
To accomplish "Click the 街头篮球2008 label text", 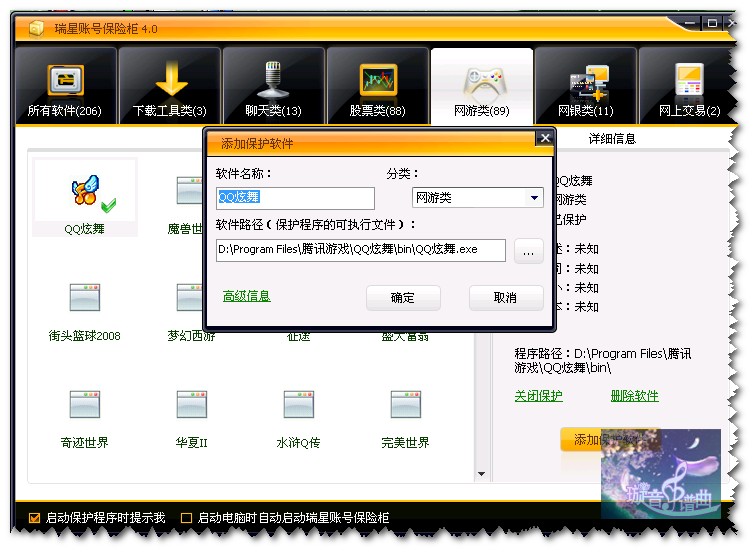I will [x=85, y=336].
